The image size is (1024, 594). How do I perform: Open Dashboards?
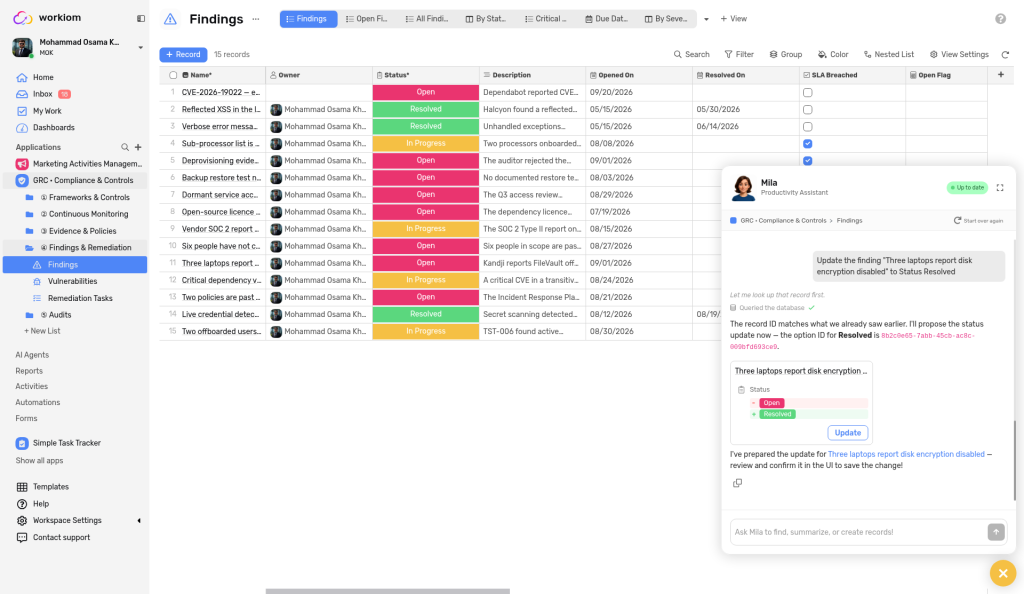pyautogui.click(x=54, y=128)
